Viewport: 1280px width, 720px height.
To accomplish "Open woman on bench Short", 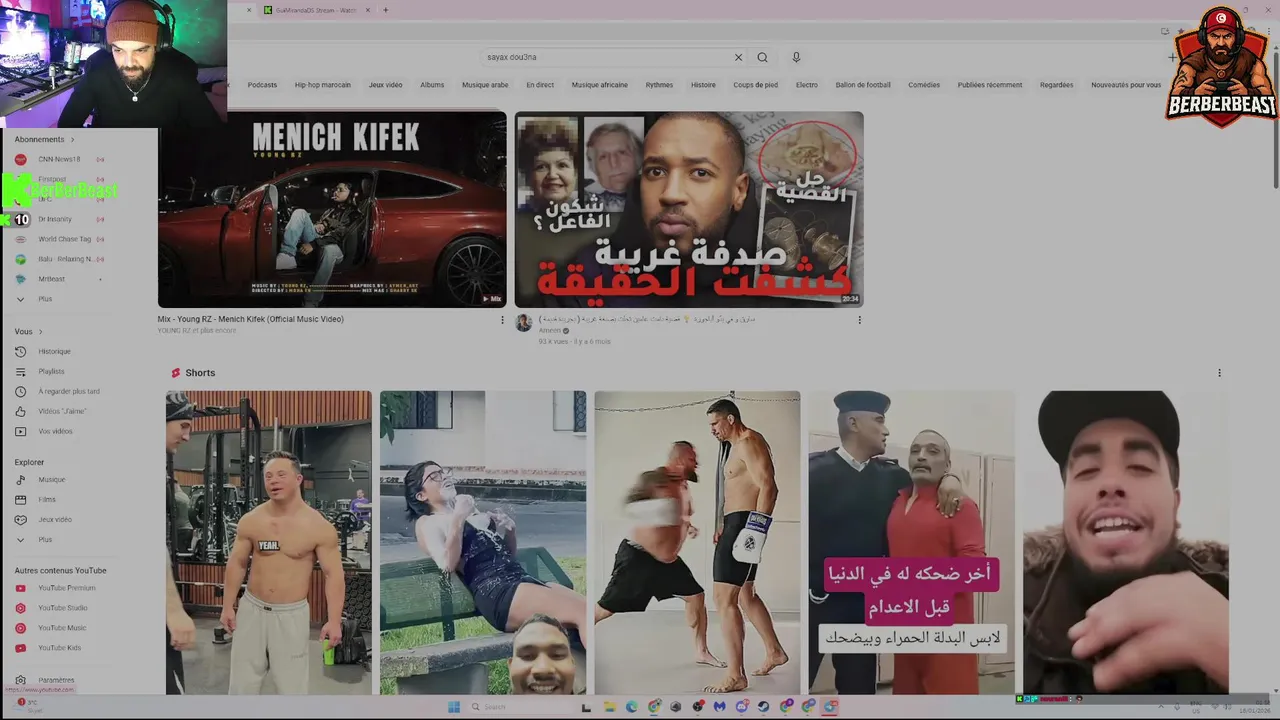I will pyautogui.click(x=483, y=542).
